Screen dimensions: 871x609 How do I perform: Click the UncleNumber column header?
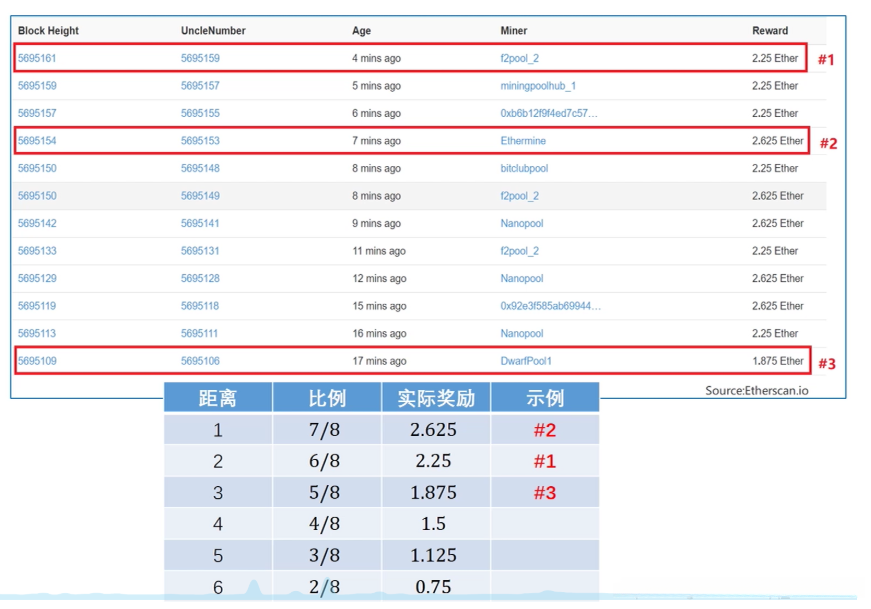pyautogui.click(x=213, y=31)
